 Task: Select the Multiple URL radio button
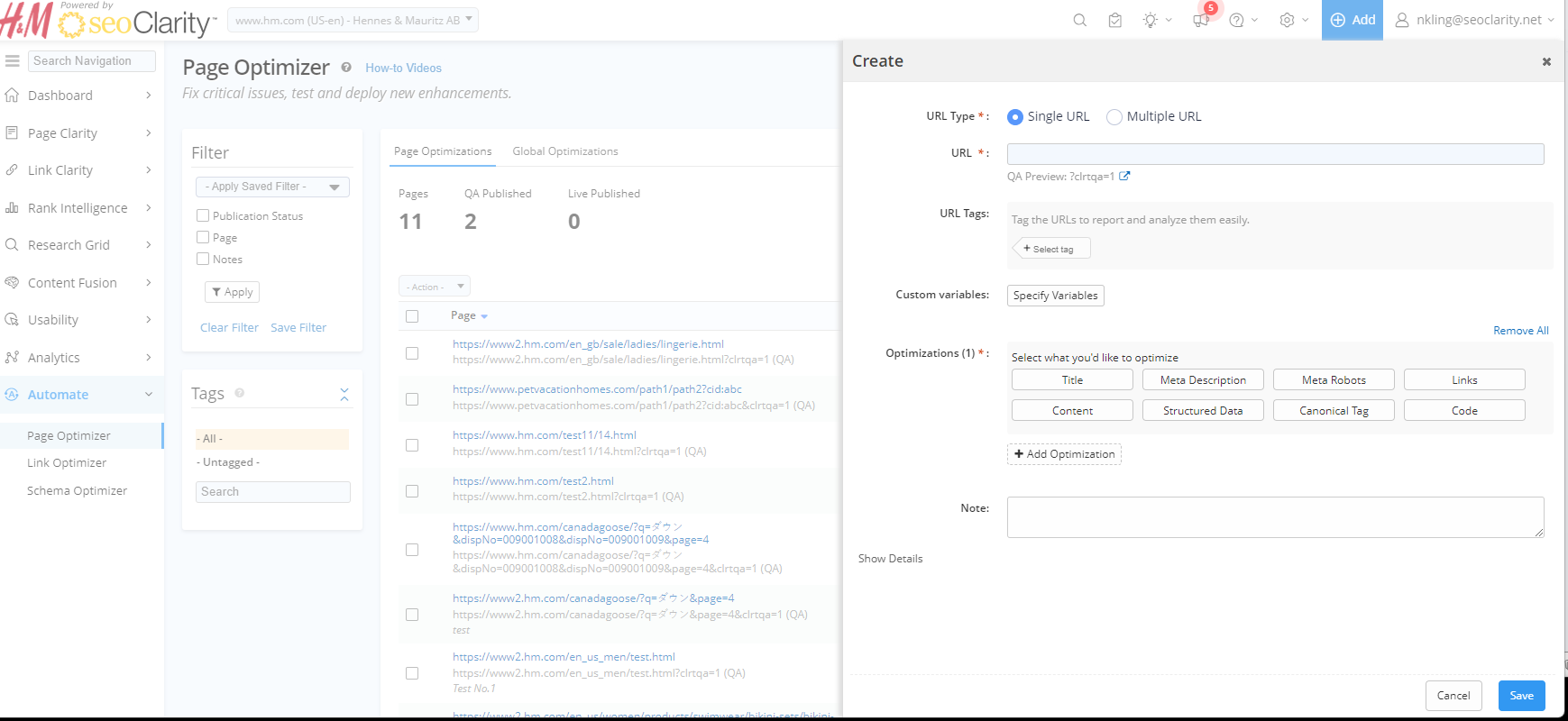point(1114,117)
